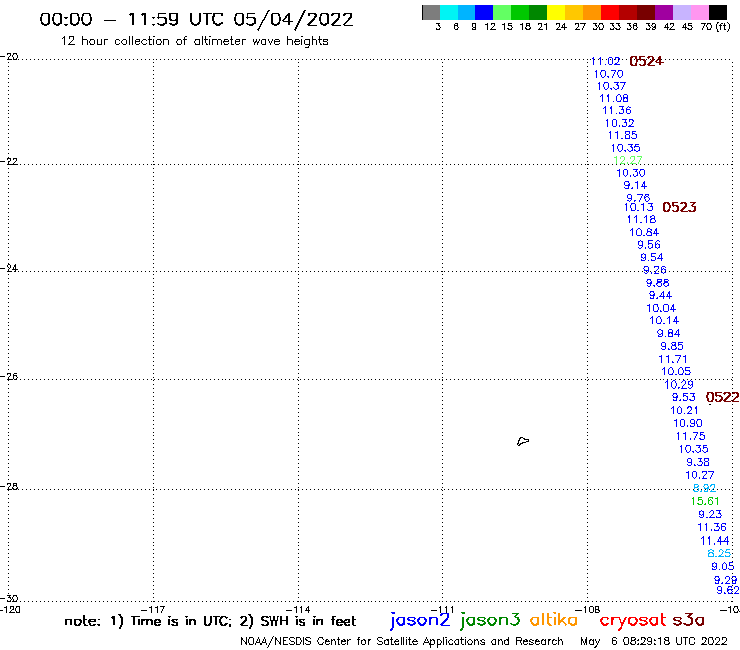
Task: Click the latitude axis label -26
Action: point(9,377)
